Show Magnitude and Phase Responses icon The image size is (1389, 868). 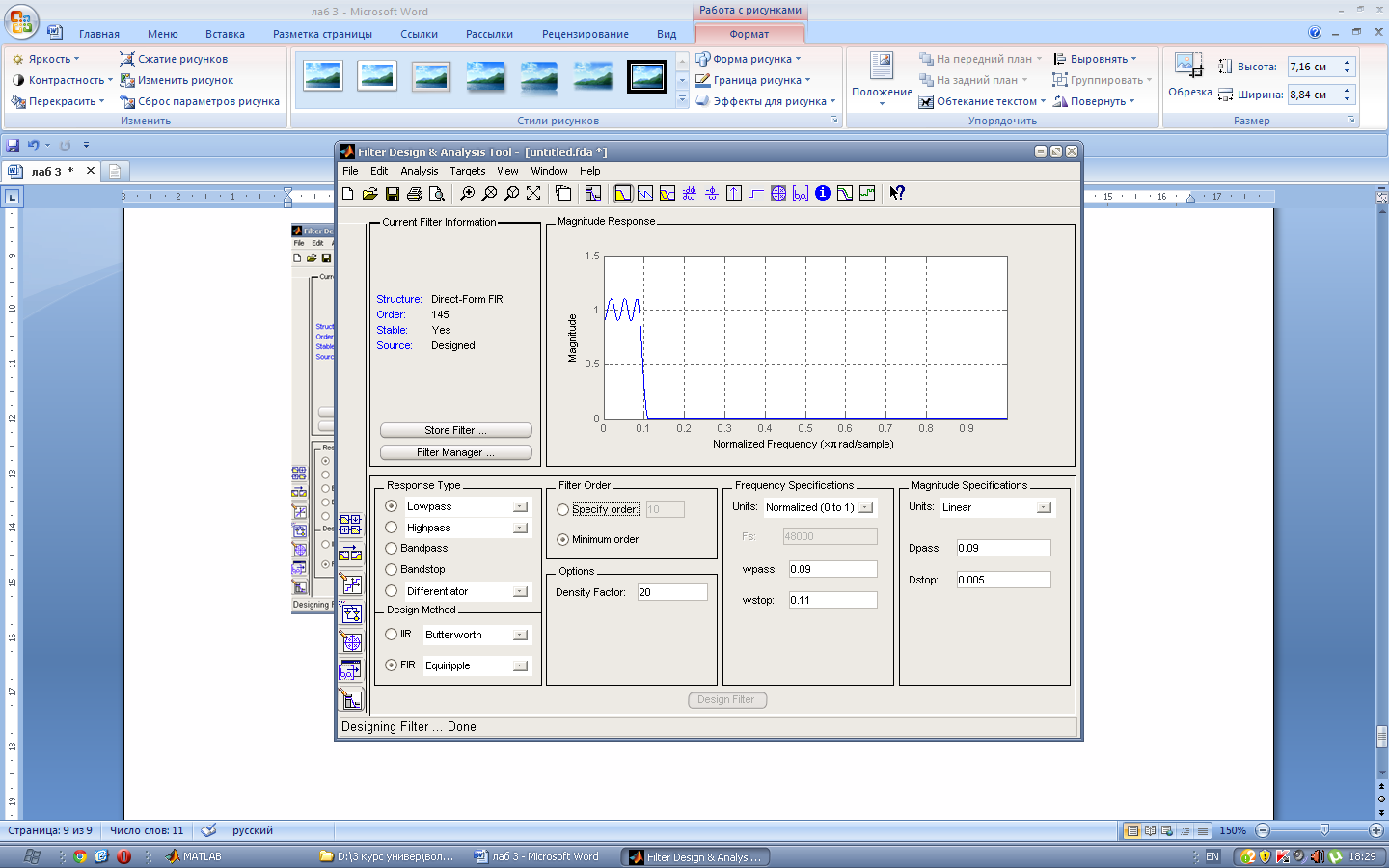[x=667, y=193]
